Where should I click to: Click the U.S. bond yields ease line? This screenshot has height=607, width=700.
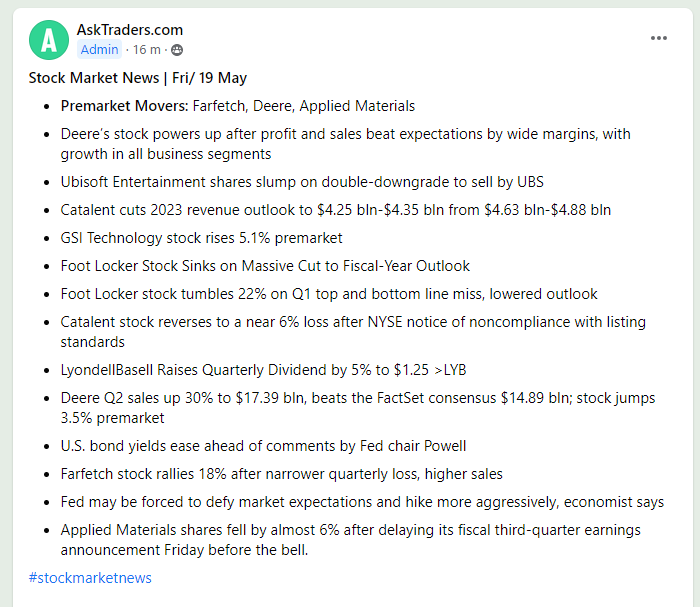(x=263, y=446)
